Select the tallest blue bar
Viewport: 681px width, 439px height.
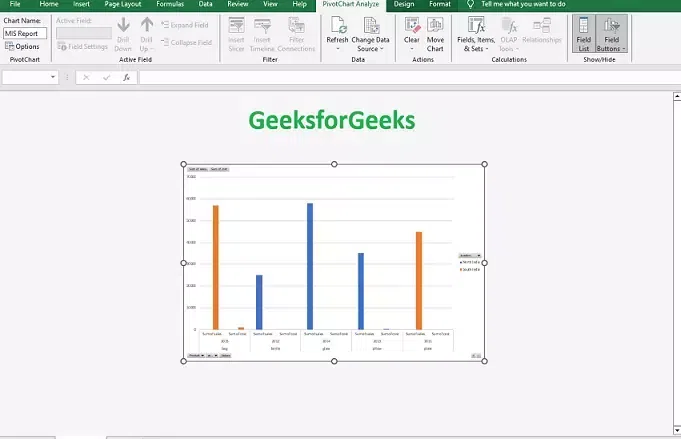(310, 266)
